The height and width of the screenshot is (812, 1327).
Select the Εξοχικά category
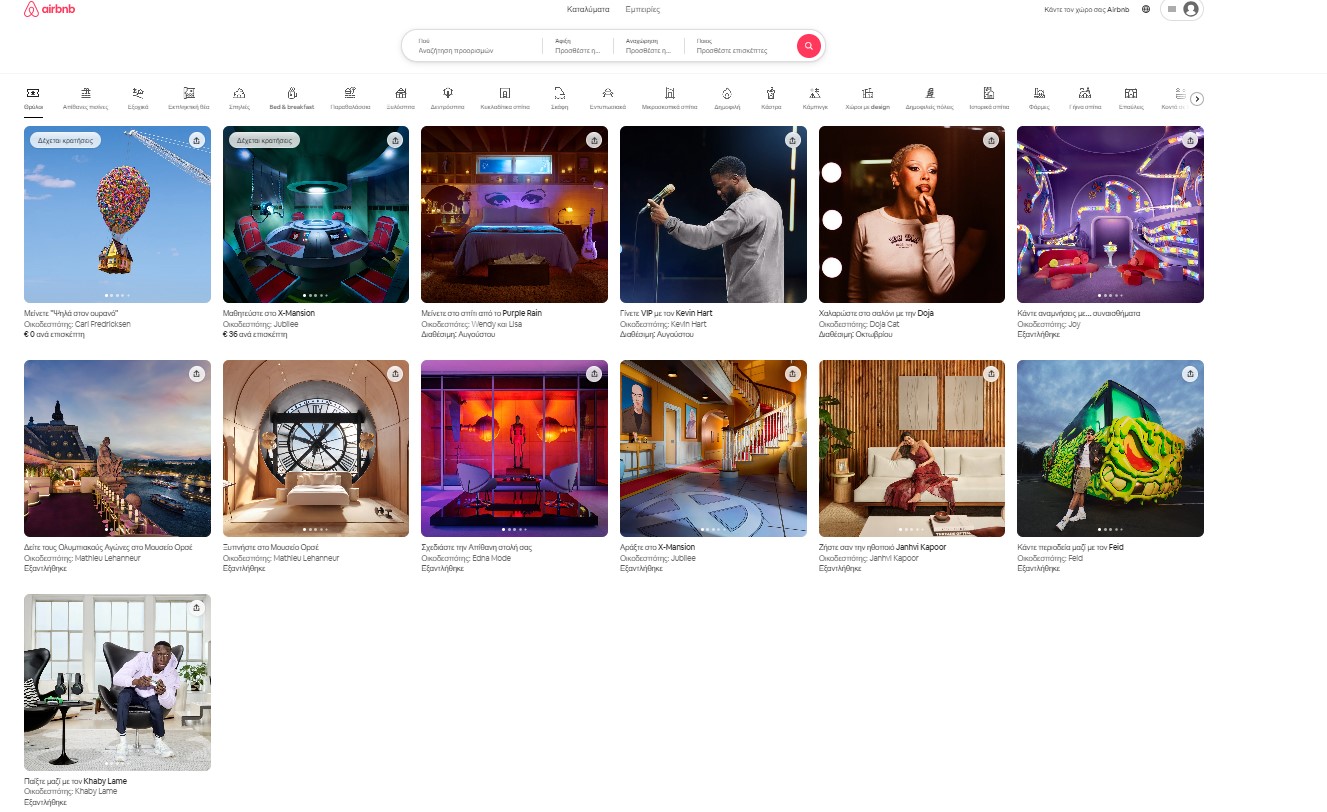coord(138,97)
